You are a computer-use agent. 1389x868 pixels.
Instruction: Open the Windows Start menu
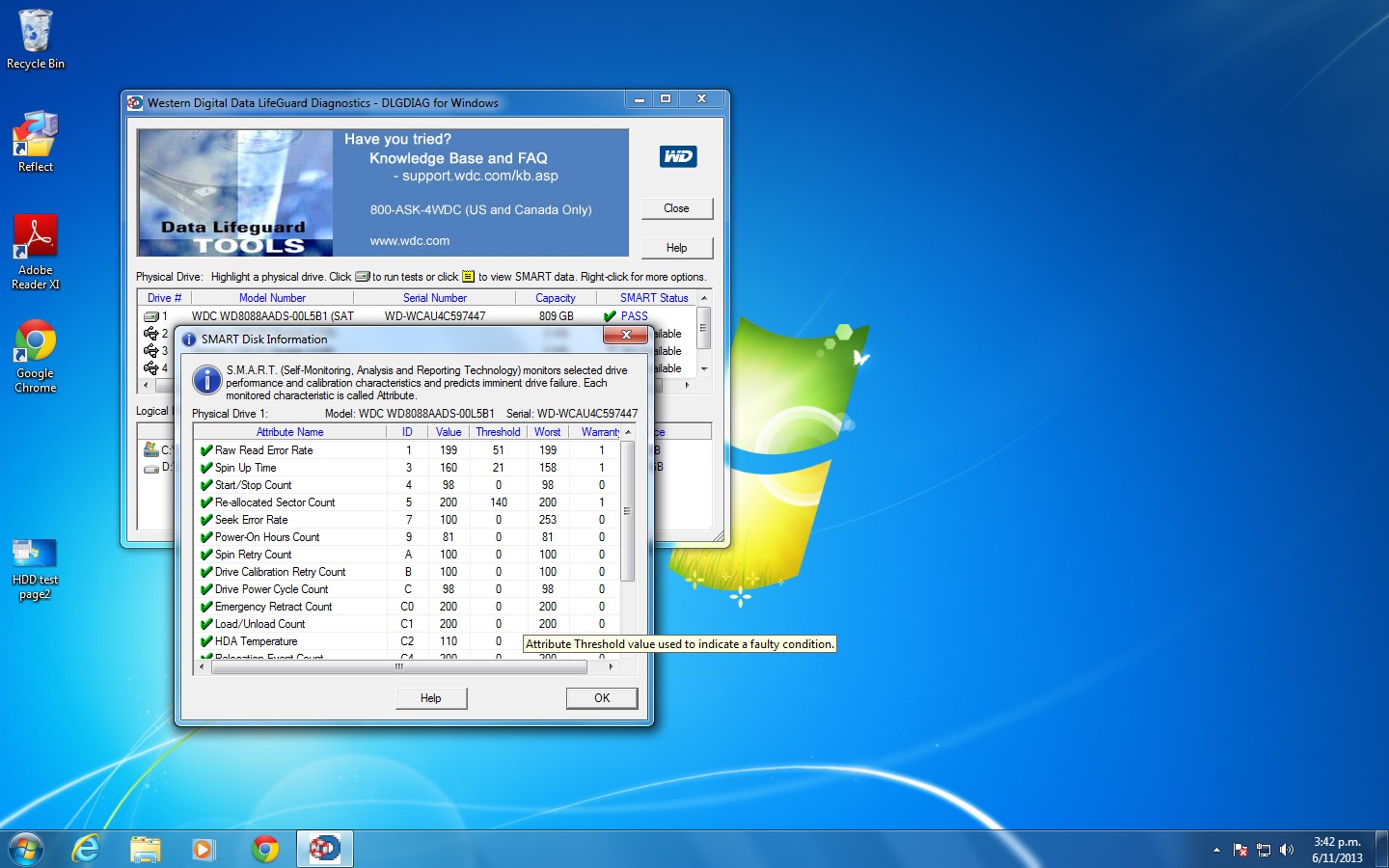[26, 849]
